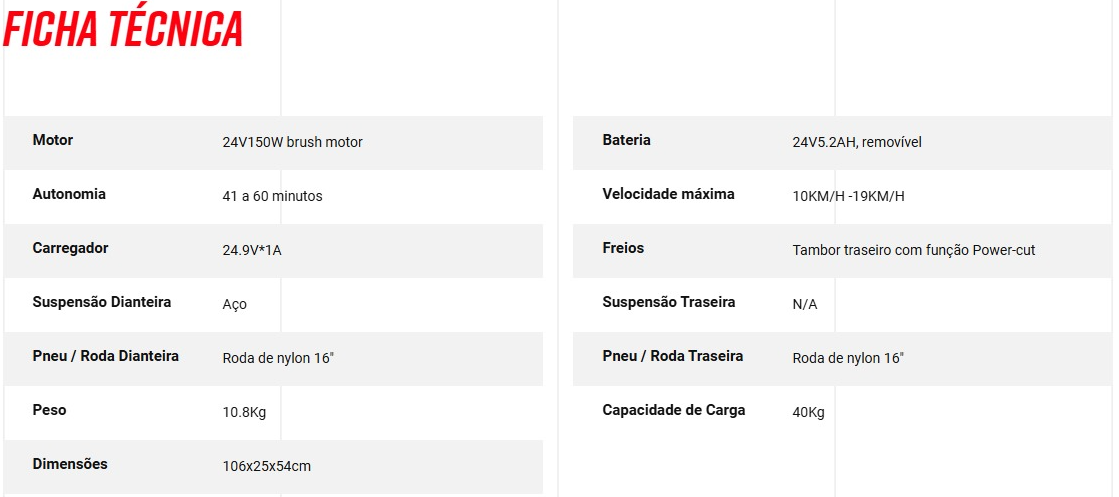Image resolution: width=1119 pixels, height=497 pixels.
Task: Click the Pneu / Roda Traseira label
Action: 673,356
